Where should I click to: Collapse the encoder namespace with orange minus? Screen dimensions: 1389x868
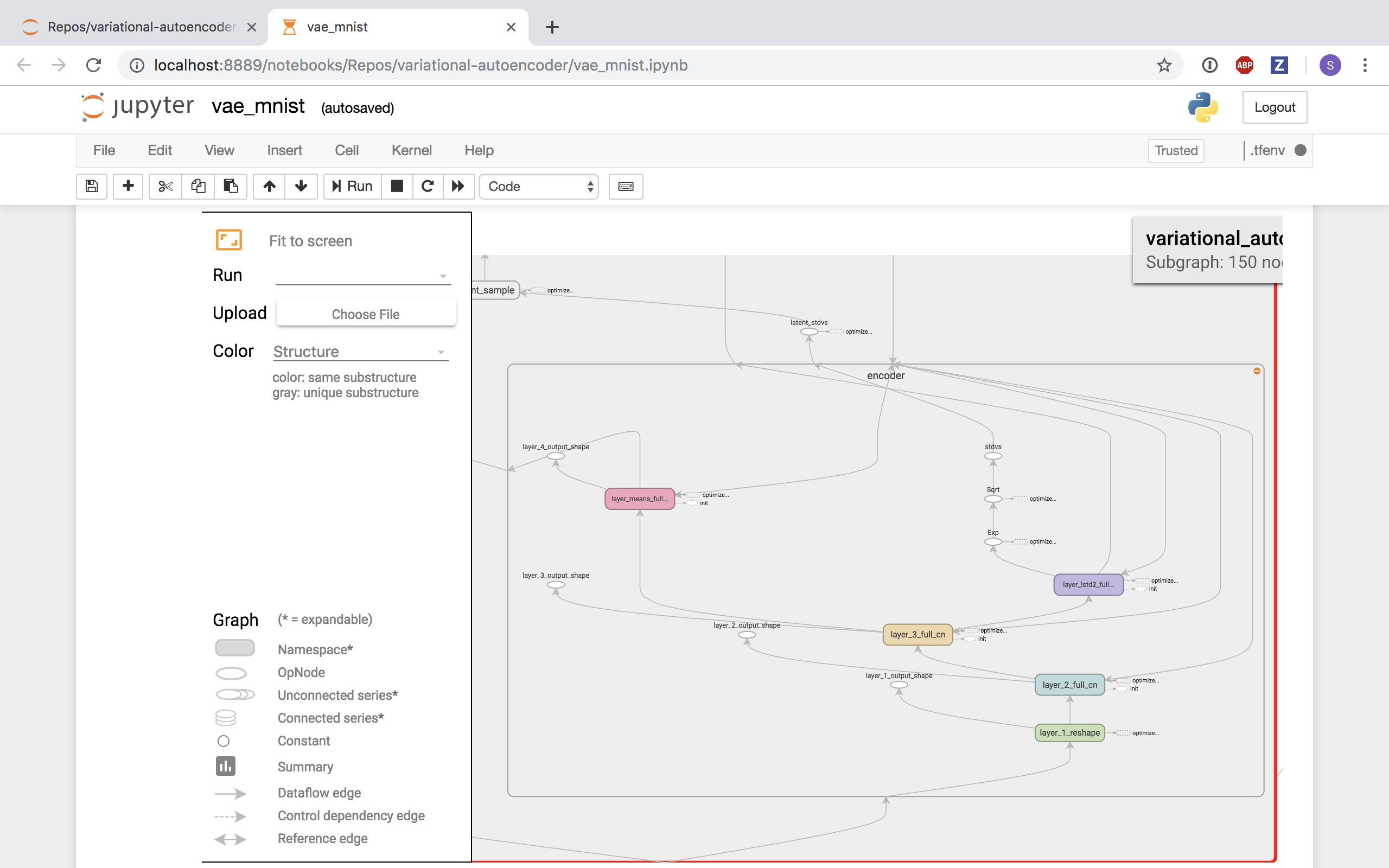(1257, 372)
